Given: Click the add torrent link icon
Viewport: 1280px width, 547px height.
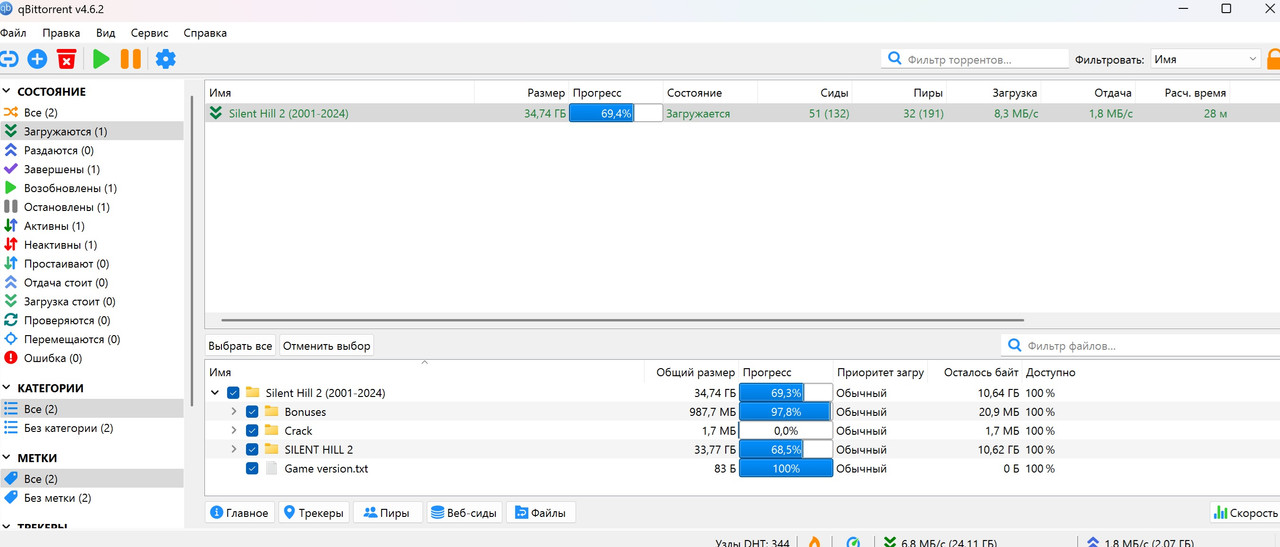Looking at the screenshot, I should click(x=8, y=59).
